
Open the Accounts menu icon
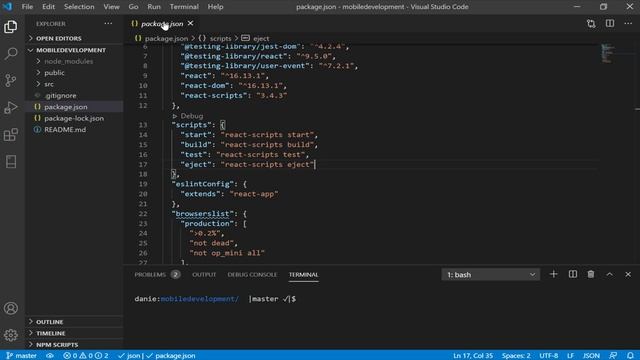coord(11,308)
